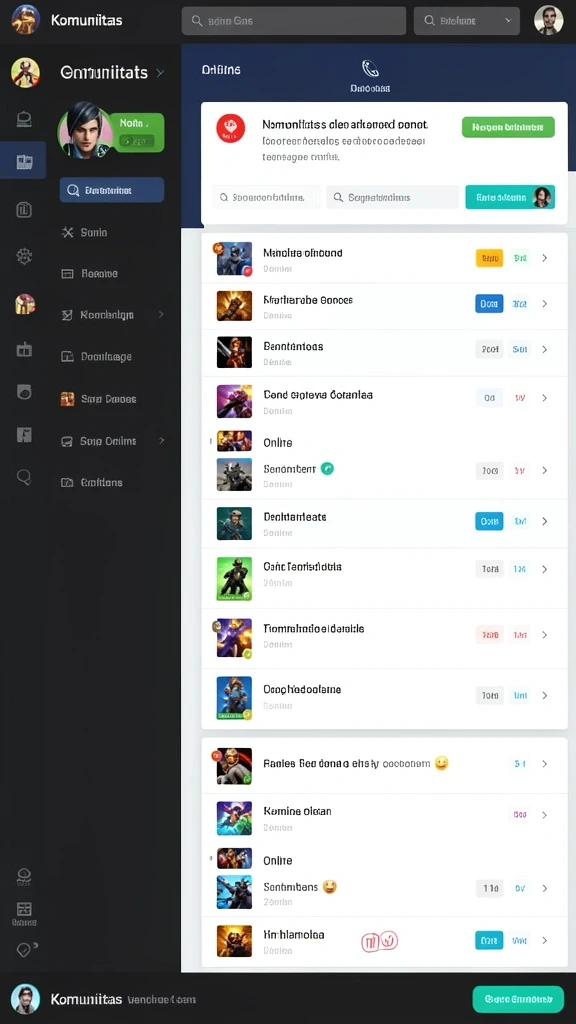This screenshot has width=576, height=1024.
Task: Click the dark blue badge in the 'Mrathareba Gonoes' row
Action: point(489,304)
